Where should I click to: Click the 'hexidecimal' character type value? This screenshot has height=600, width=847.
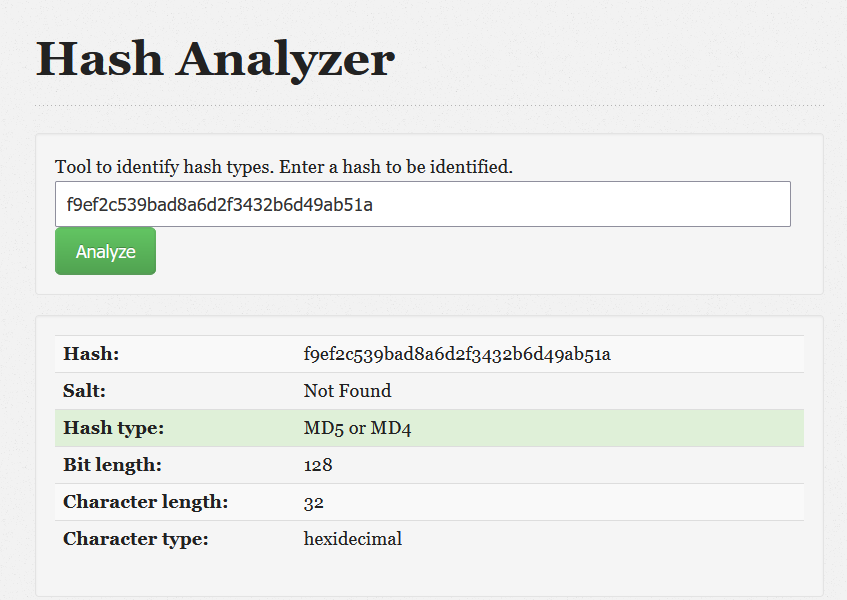pos(352,539)
